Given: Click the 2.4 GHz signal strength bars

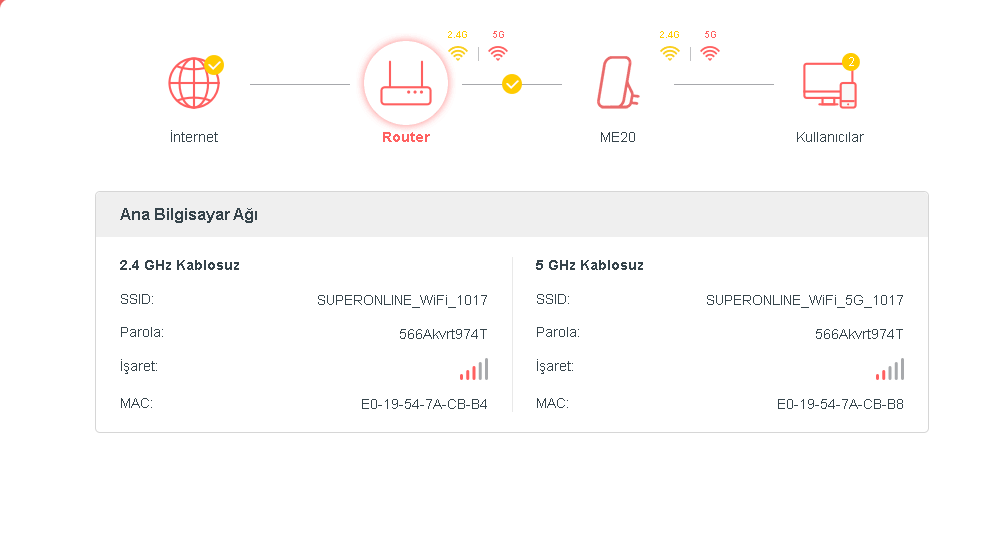Looking at the screenshot, I should [474, 370].
